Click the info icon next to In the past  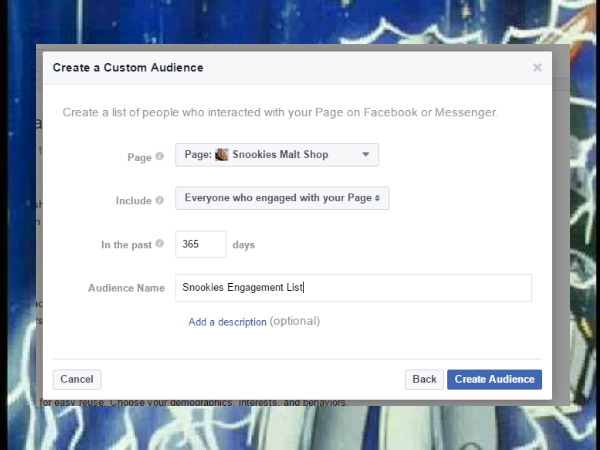160,243
